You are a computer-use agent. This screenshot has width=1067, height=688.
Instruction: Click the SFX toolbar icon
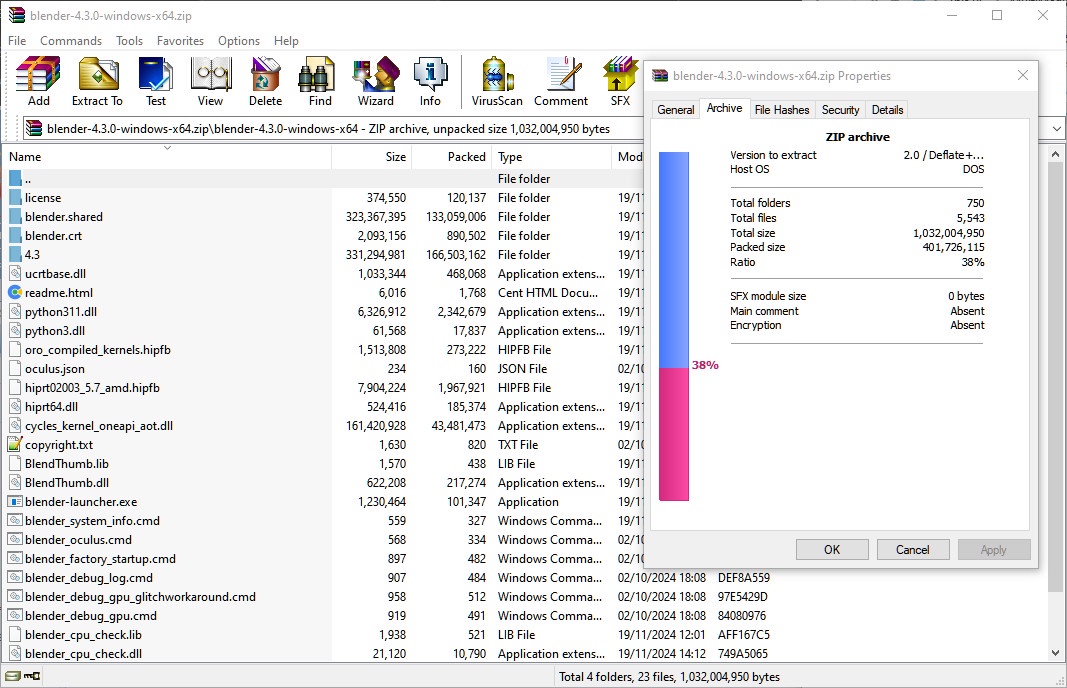coord(620,81)
